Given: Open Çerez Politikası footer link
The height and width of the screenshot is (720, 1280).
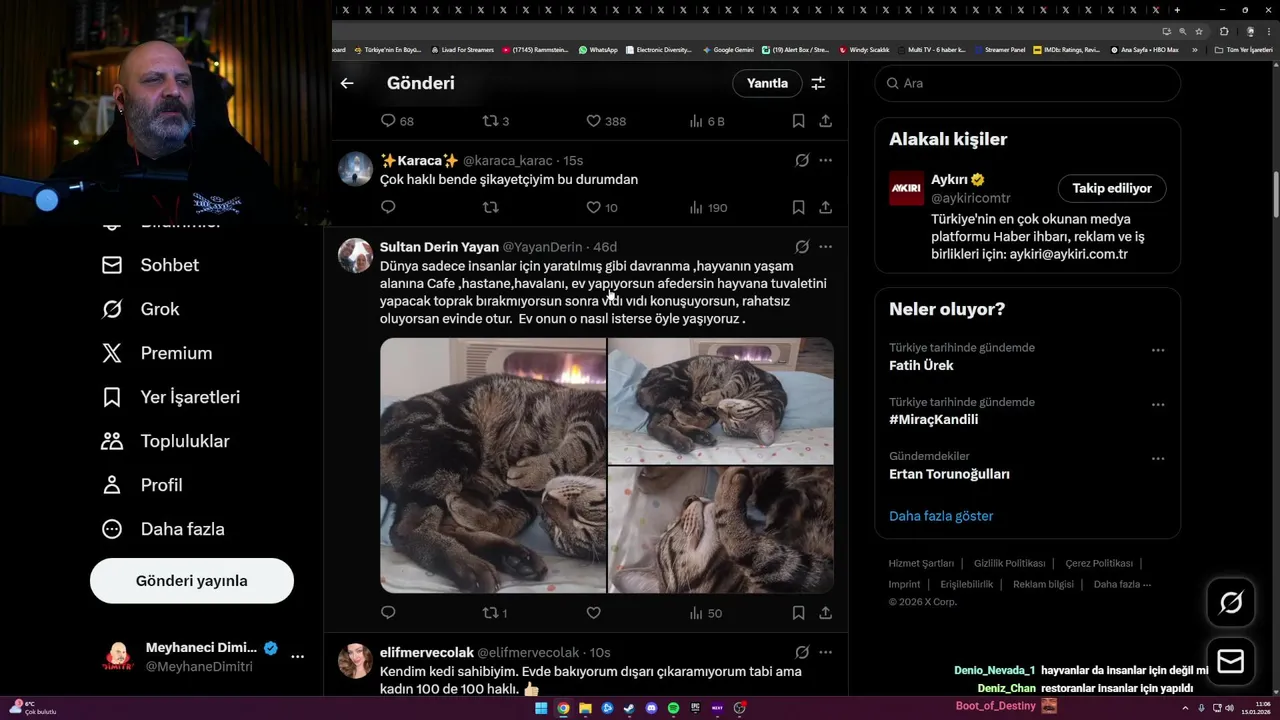Looking at the screenshot, I should tap(1099, 563).
